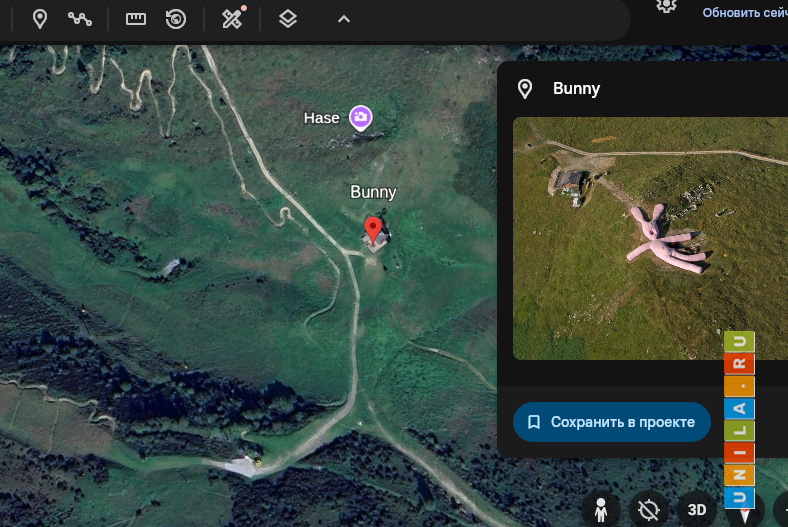Screen dimensions: 788x527
Task: Choose the Draw path or polygon tool
Action: coord(80,19)
